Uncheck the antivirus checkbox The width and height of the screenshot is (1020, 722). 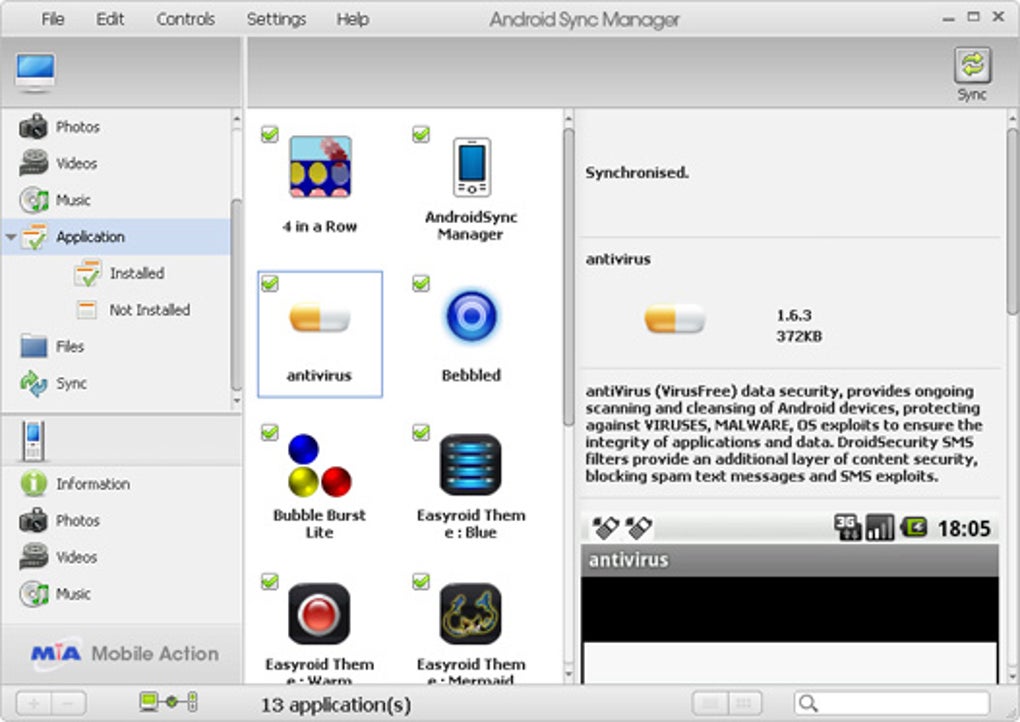(269, 283)
